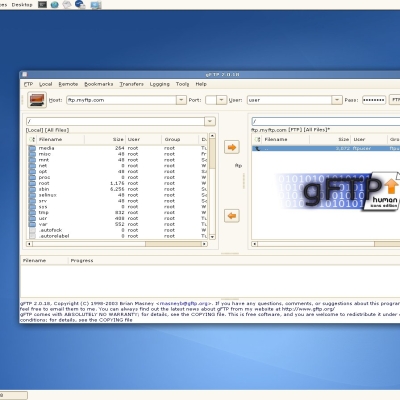The height and width of the screenshot is (400, 400).
Task: Open the Tools menu
Action: point(182,84)
